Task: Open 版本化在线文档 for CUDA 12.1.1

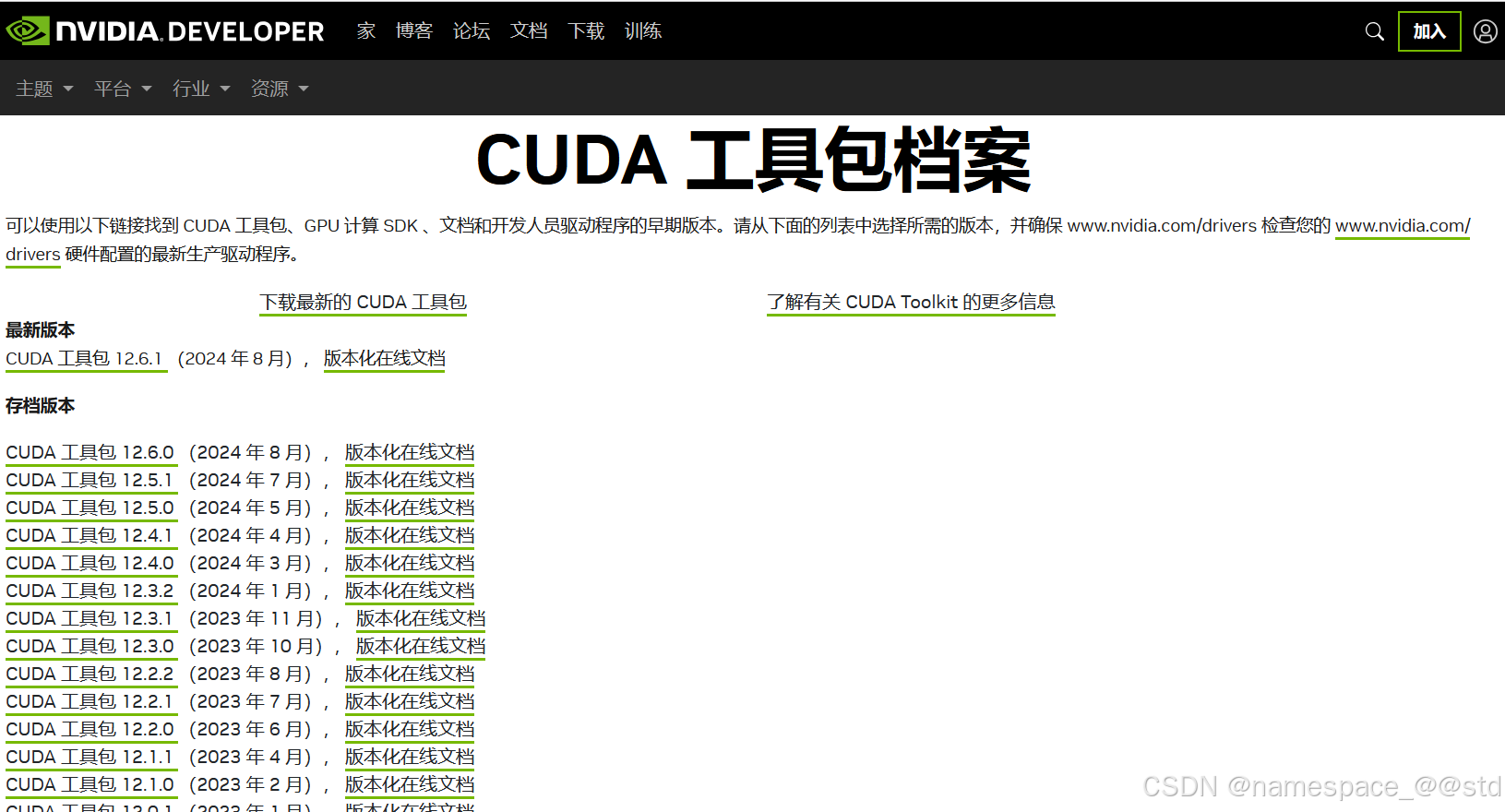Action: [410, 758]
